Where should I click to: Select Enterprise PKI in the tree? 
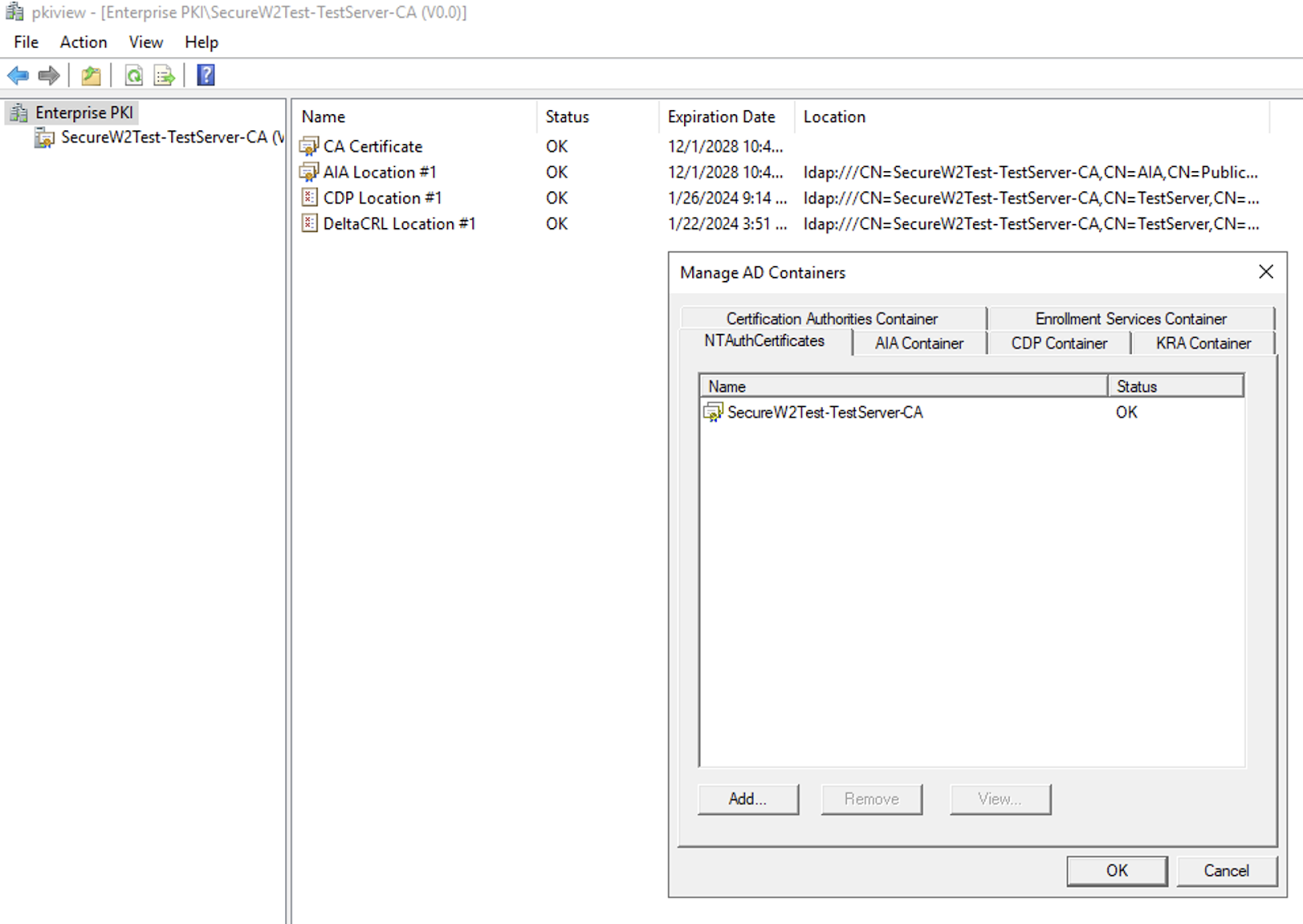(85, 112)
